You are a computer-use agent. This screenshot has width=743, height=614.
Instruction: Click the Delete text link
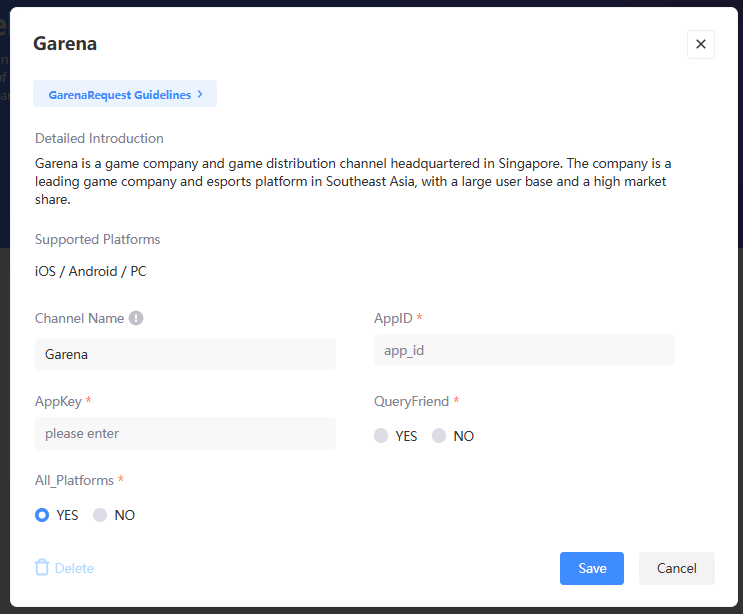[74, 568]
